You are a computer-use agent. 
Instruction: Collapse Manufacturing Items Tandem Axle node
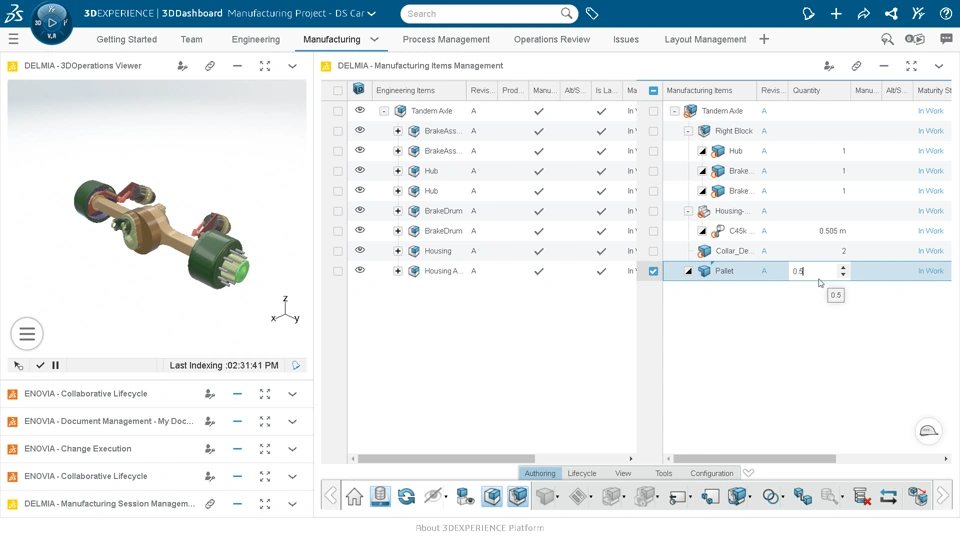click(675, 111)
